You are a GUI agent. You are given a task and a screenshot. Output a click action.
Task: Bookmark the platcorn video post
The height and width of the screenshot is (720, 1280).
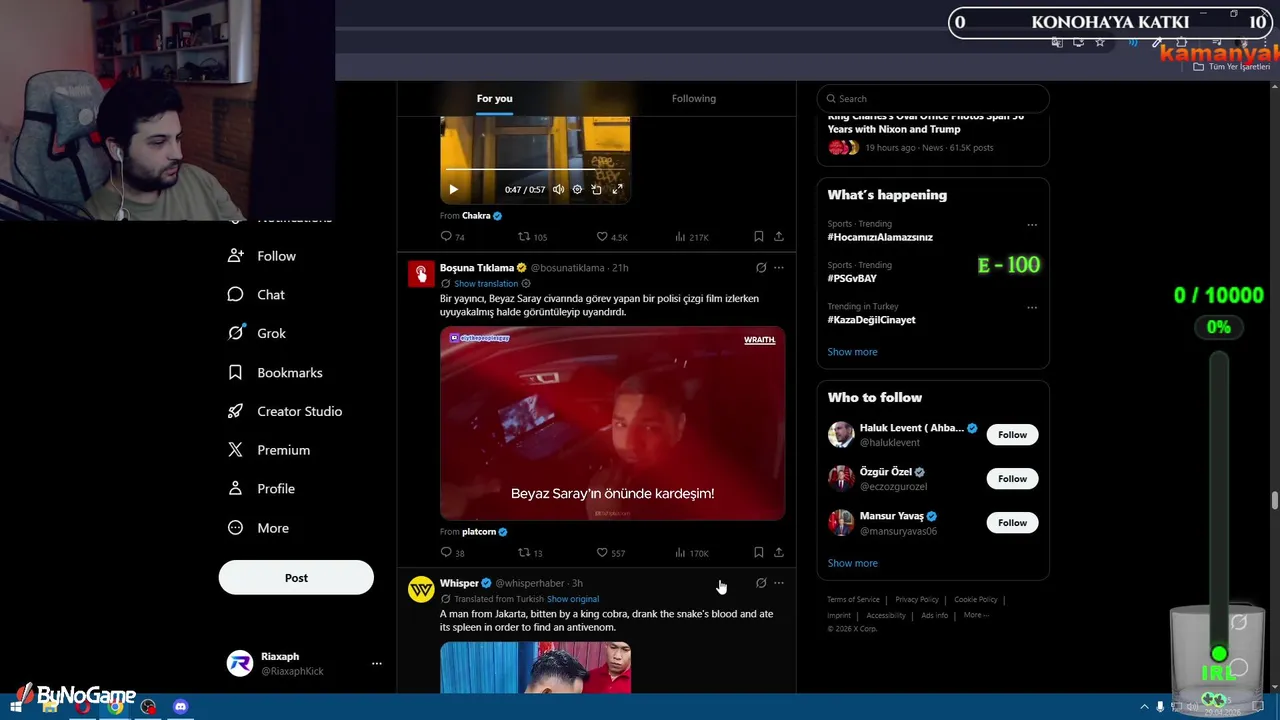pos(759,553)
